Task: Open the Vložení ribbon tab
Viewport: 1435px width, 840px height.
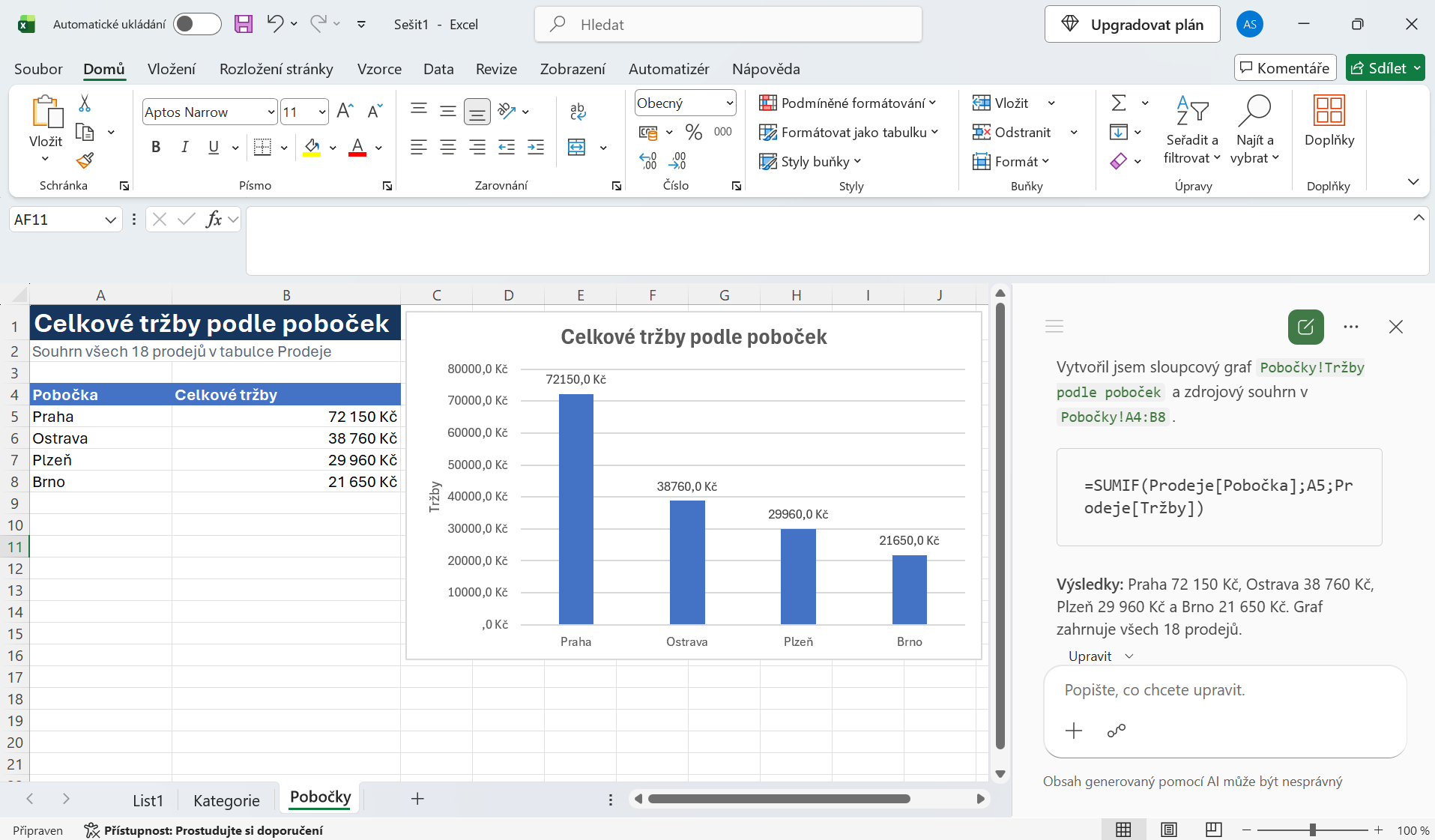Action: [x=172, y=69]
